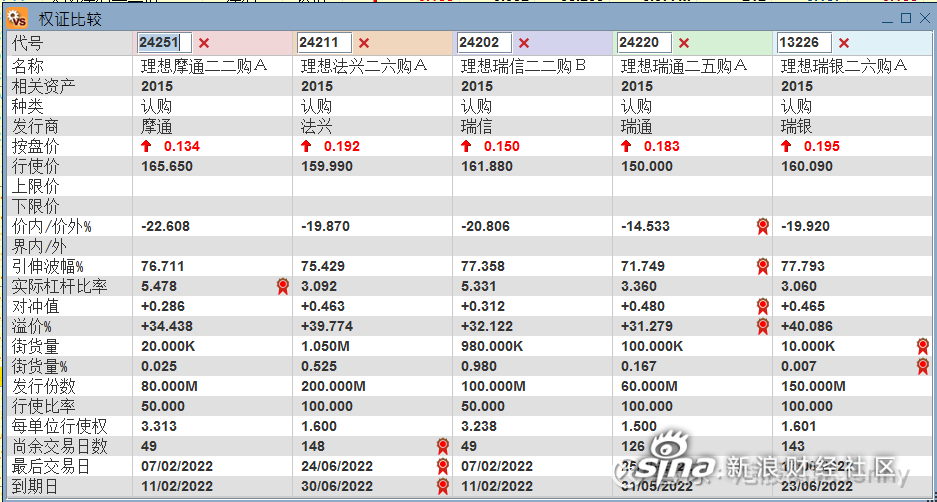This screenshot has width=937, height=502.
Task: Select the name 理想瑞银二六购A
Action: point(844,66)
